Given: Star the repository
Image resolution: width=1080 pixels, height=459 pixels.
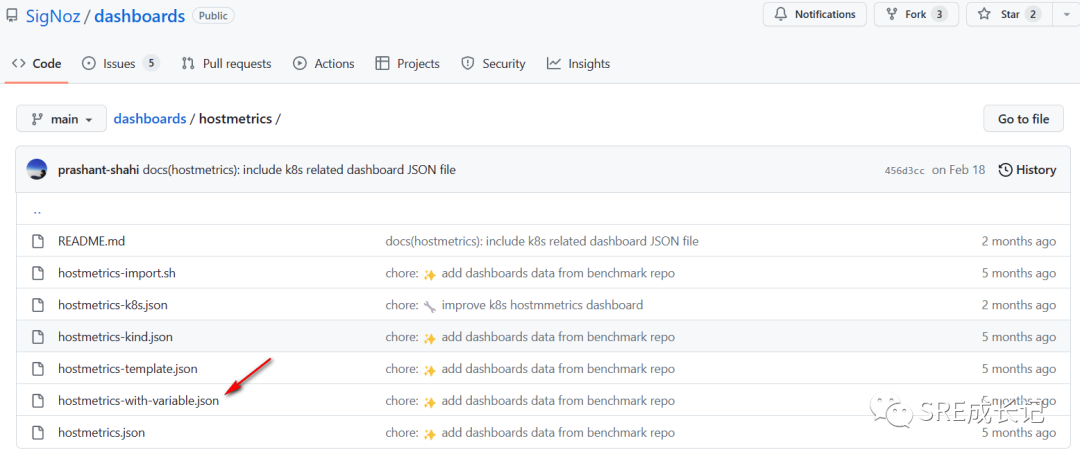Looking at the screenshot, I should coord(1010,14).
